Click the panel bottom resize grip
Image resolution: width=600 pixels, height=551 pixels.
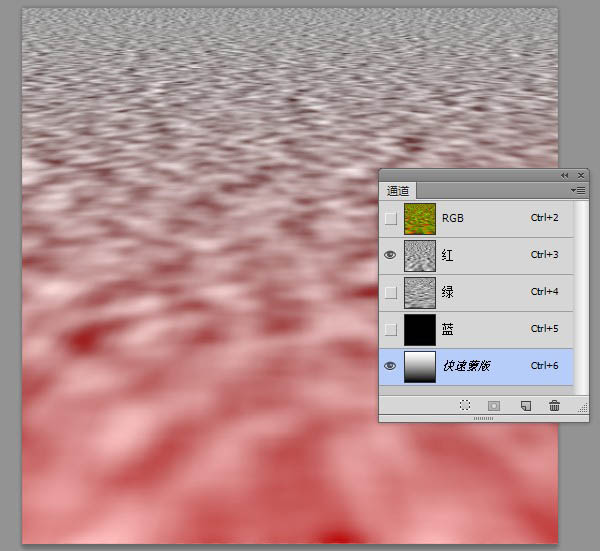point(483,419)
